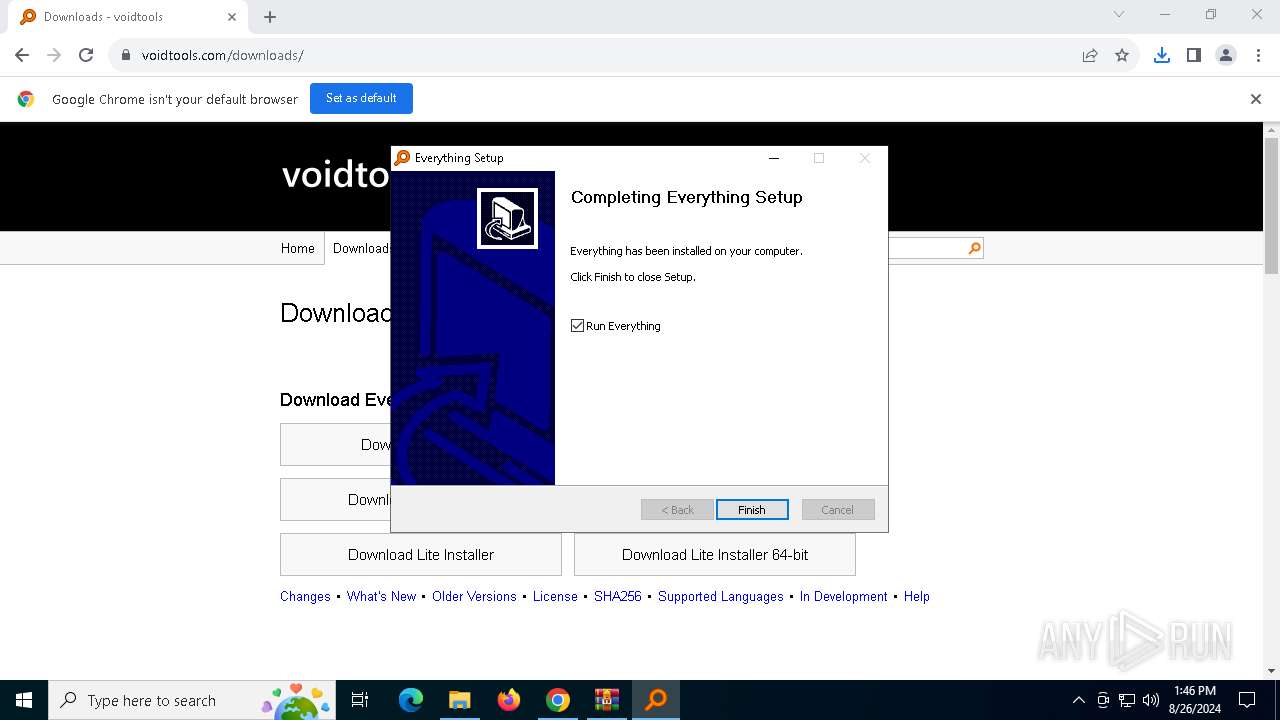Viewport: 1280px width, 720px height.
Task: Toggle Chrome side panel icon
Action: pyautogui.click(x=1194, y=55)
